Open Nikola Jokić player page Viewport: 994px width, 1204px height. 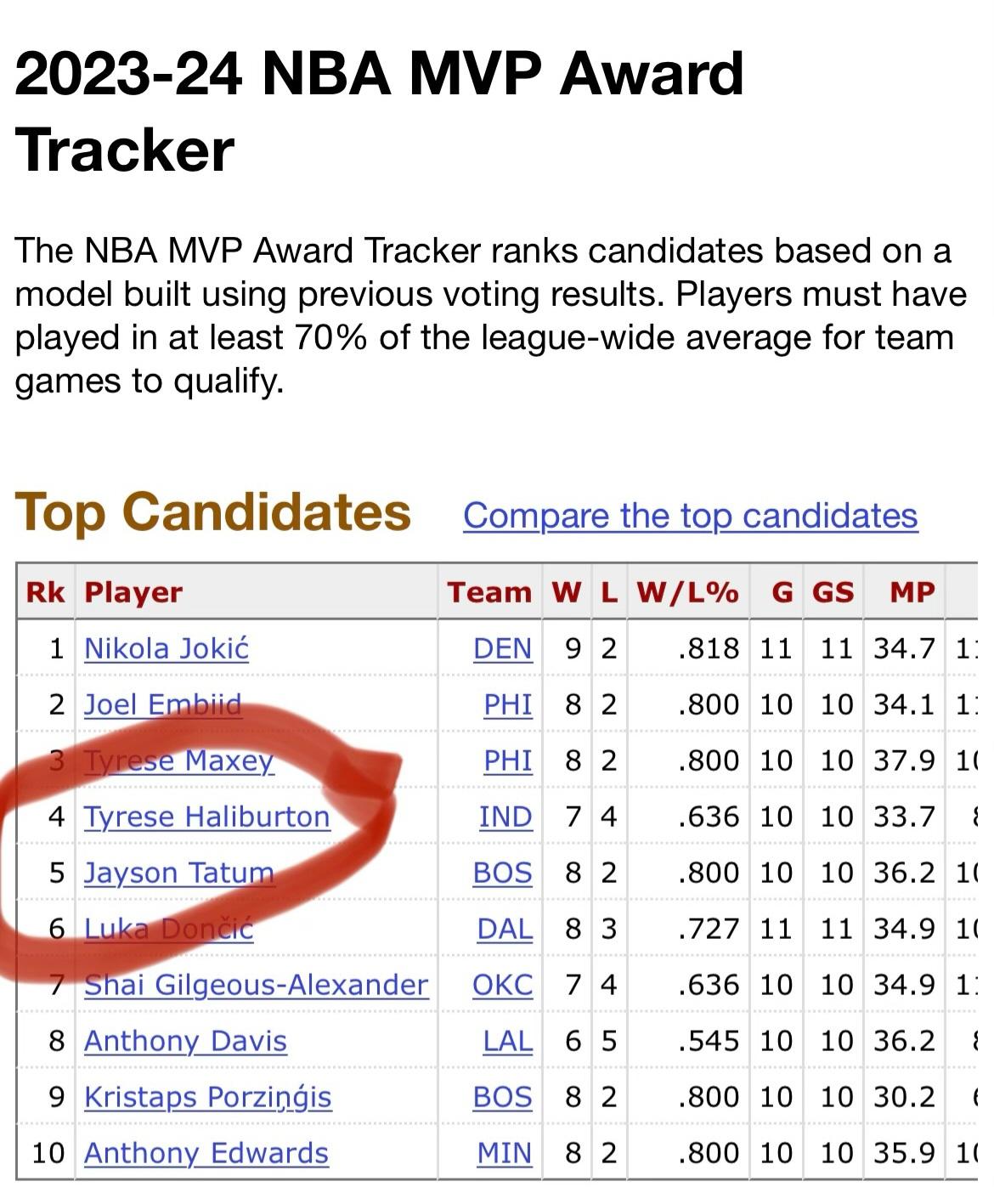coord(167,648)
